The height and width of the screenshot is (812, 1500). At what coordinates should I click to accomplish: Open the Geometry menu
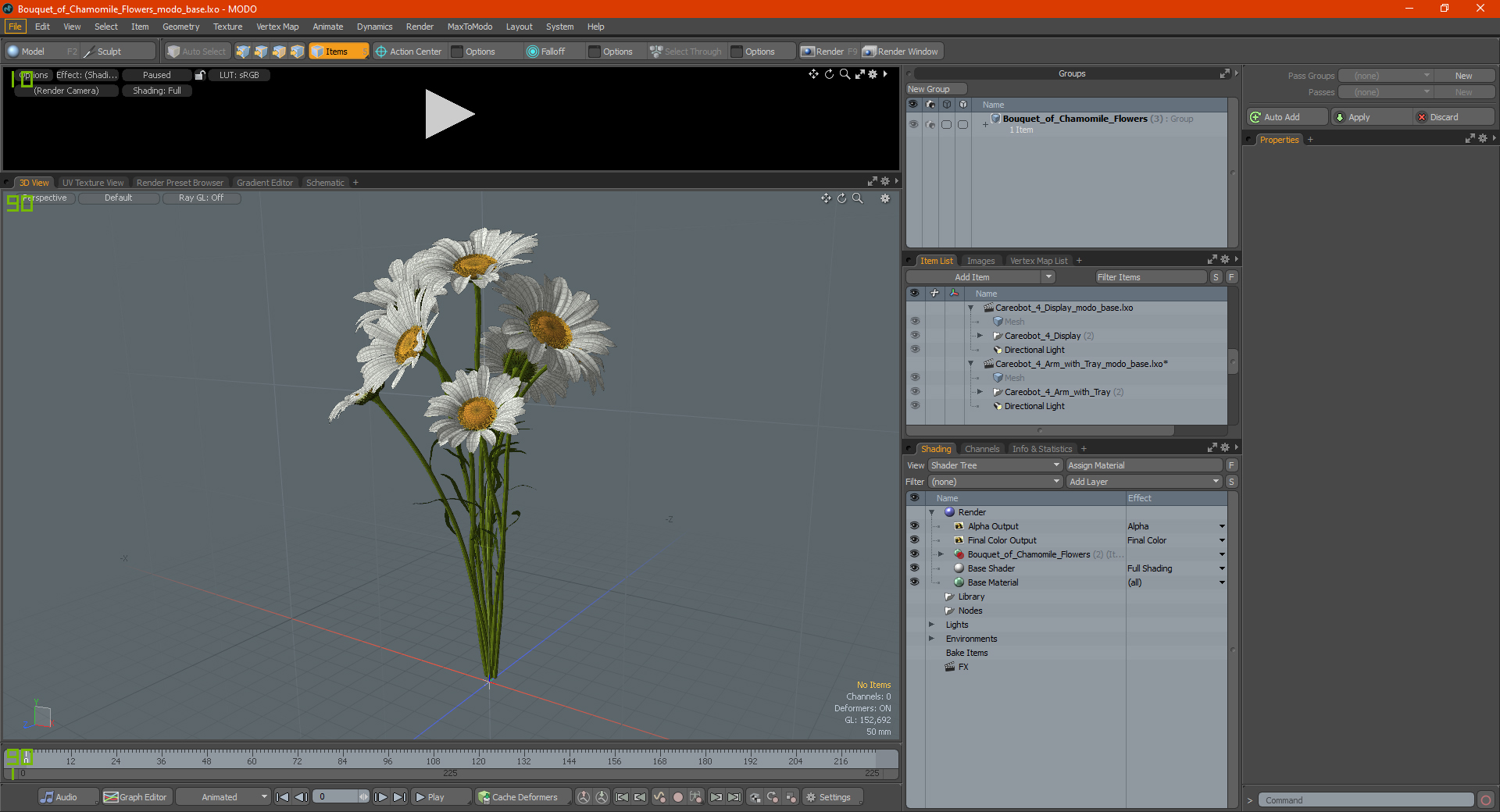[180, 27]
